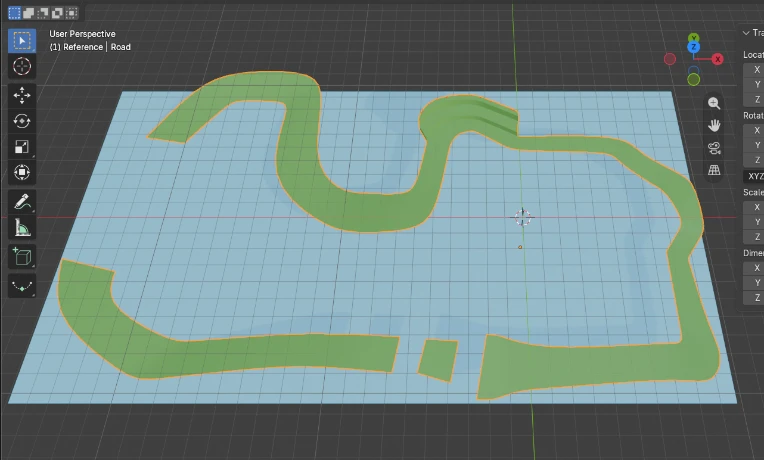The width and height of the screenshot is (764, 460).
Task: Click the hollow blue negative Z gizmo circle
Action: 693,71
